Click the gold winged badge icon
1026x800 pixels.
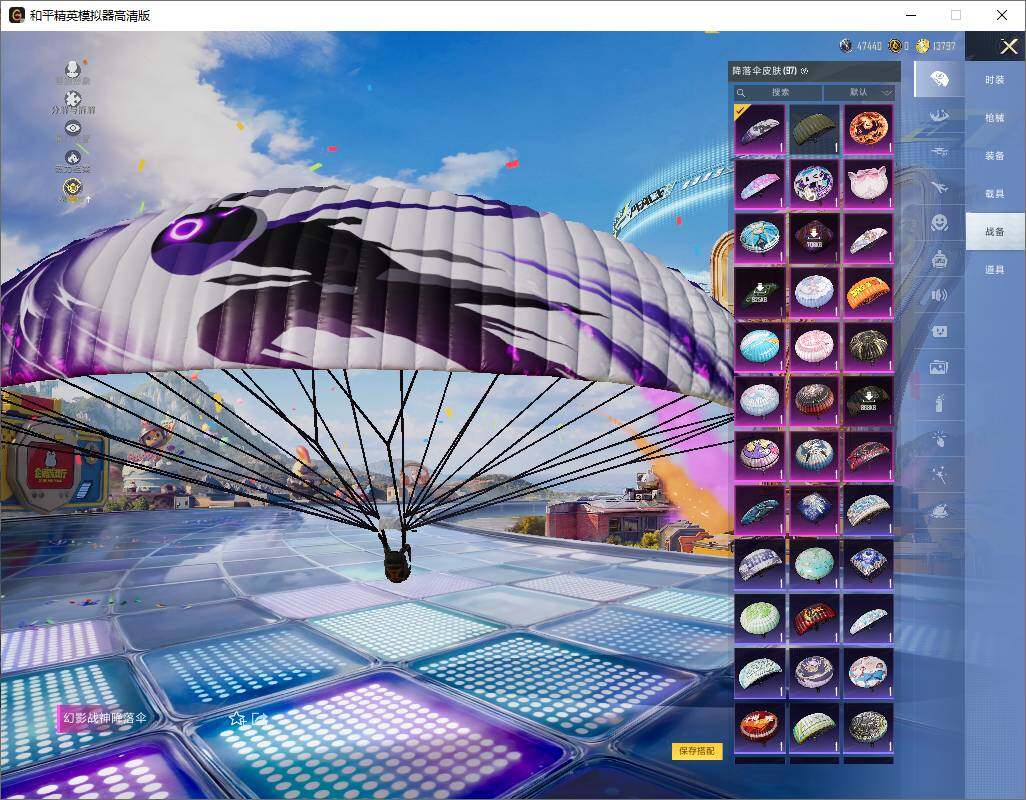(73, 188)
